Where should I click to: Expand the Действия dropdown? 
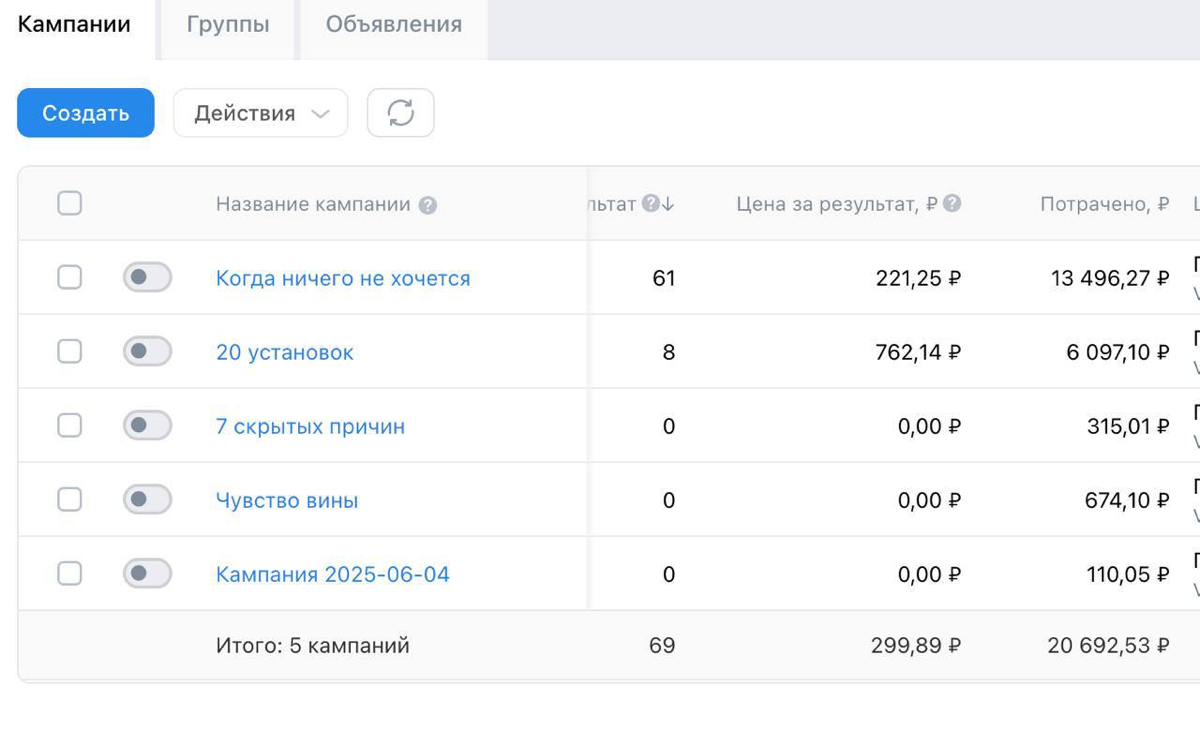[x=261, y=113]
